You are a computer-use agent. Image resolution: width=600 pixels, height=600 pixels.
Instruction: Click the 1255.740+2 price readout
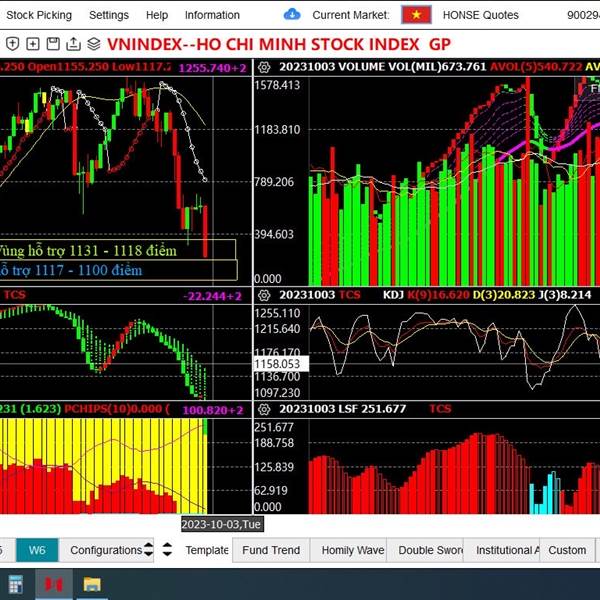click(212, 68)
